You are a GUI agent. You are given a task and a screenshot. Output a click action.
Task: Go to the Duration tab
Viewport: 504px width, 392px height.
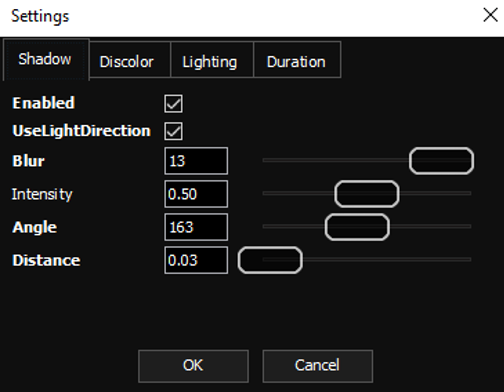point(297,60)
